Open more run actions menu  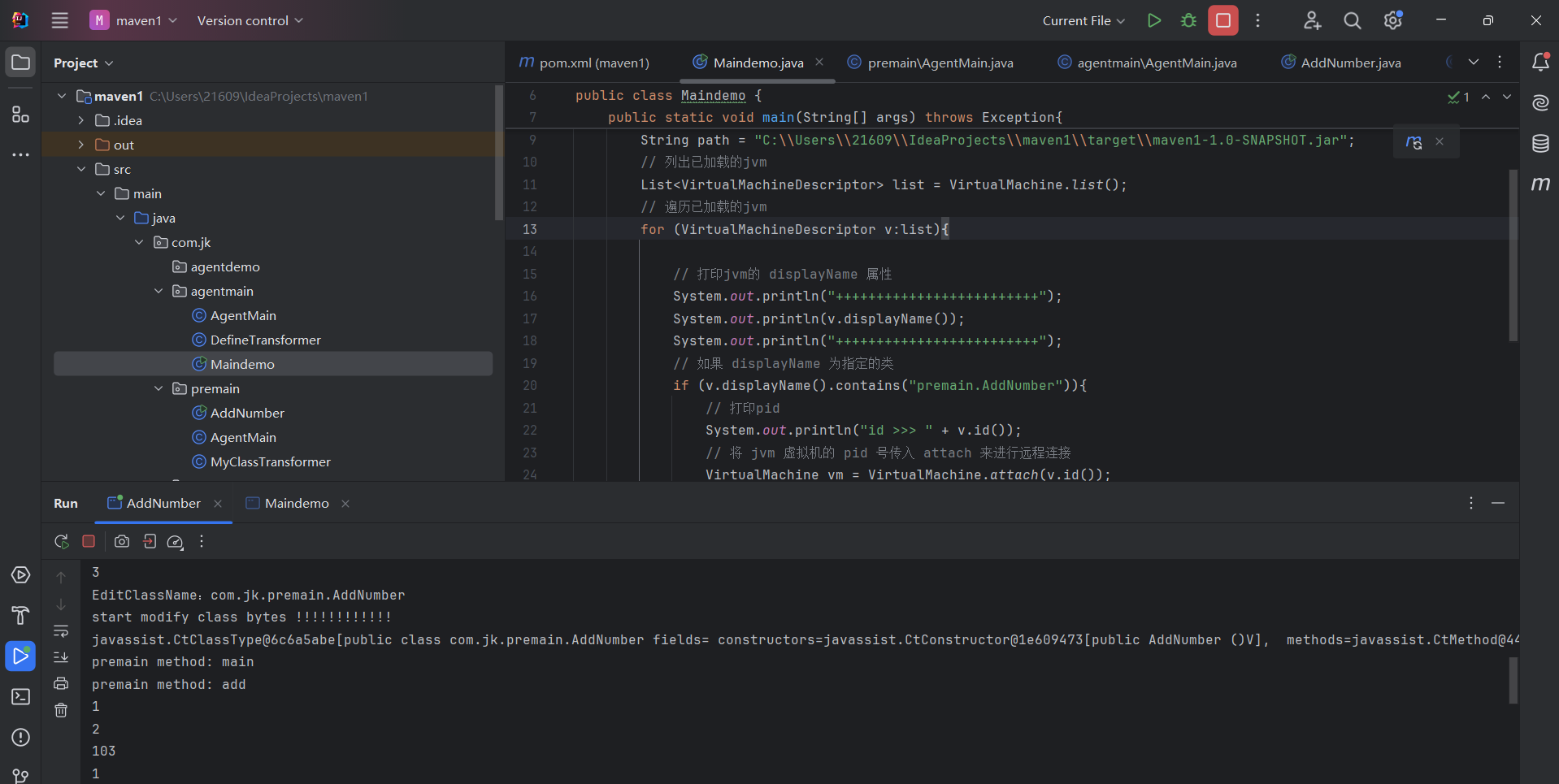coord(1257,20)
